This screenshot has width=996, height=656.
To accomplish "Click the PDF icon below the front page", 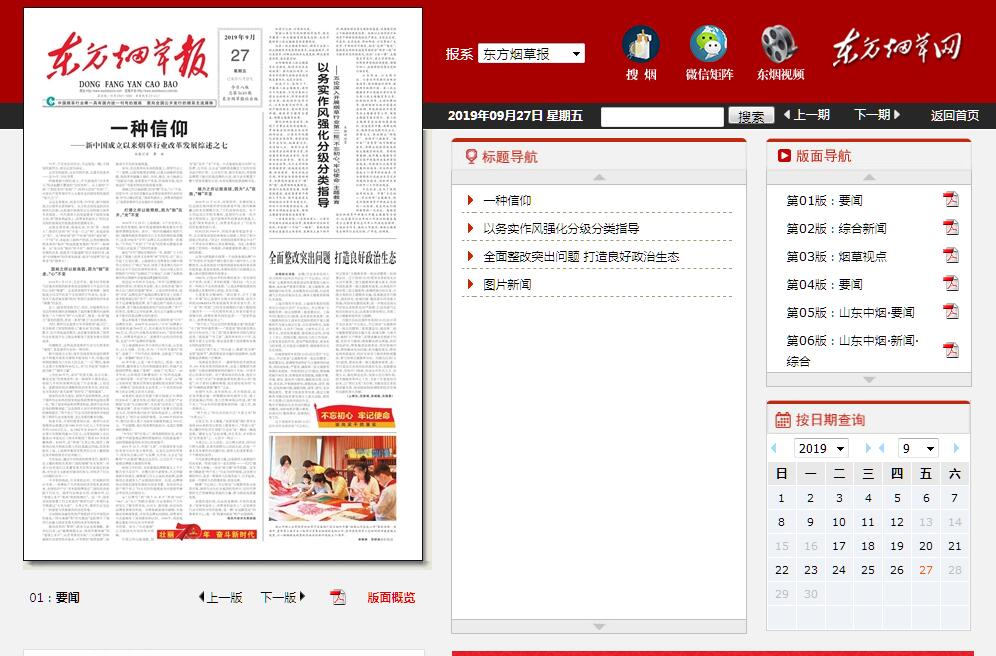I will point(338,597).
